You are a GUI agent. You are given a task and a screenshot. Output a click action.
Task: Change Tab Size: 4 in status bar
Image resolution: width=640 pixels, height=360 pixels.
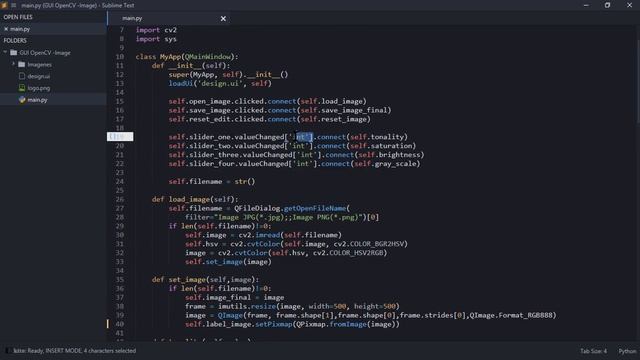tap(593, 351)
